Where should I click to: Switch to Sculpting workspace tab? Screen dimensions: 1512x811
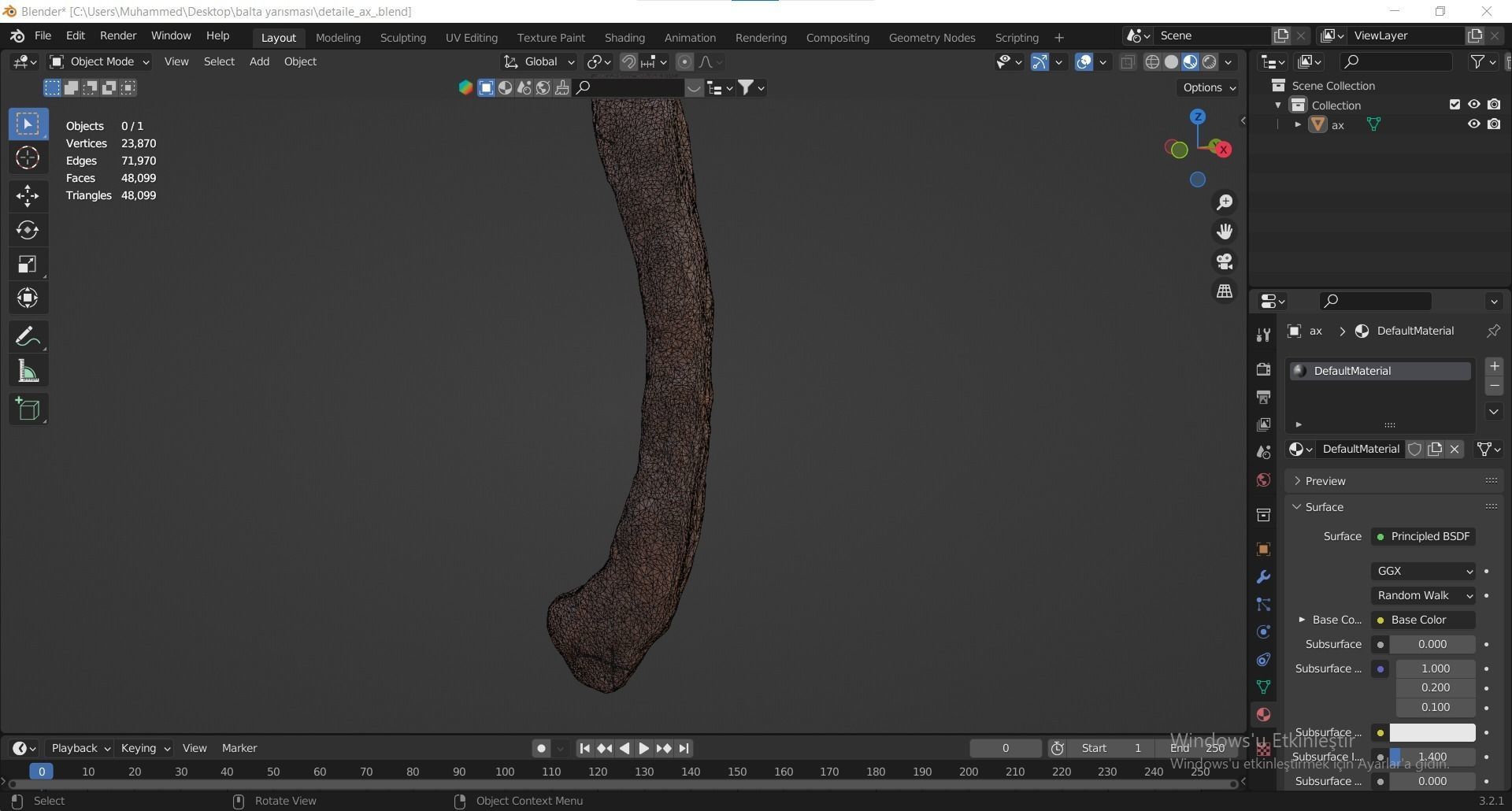402,37
